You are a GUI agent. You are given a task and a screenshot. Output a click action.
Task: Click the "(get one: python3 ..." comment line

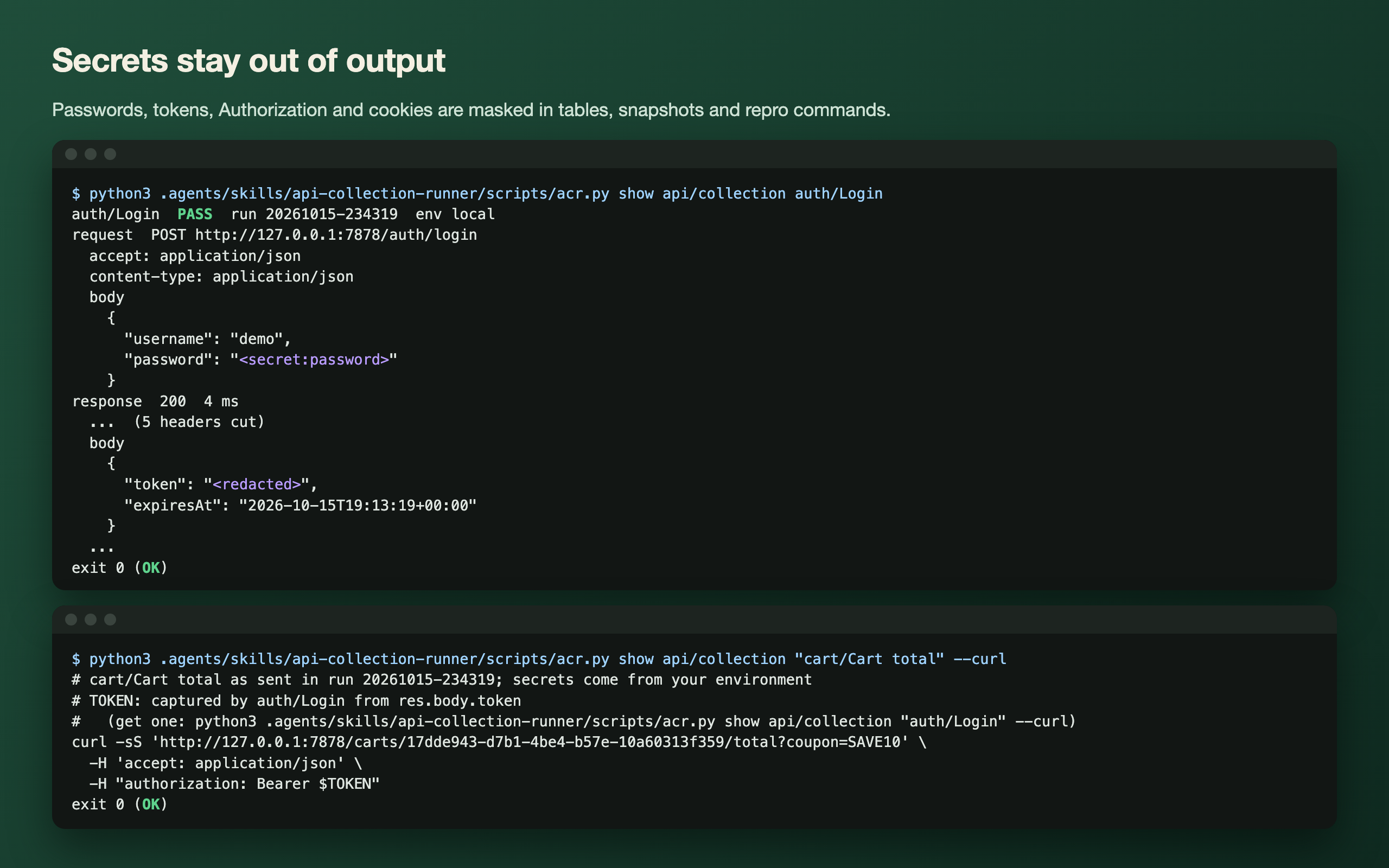coord(574,722)
